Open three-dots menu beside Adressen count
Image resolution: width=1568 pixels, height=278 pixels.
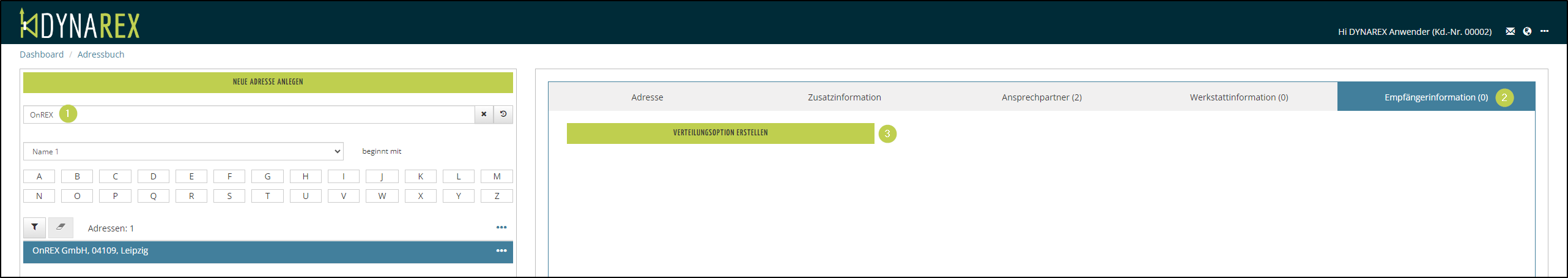[x=501, y=227]
